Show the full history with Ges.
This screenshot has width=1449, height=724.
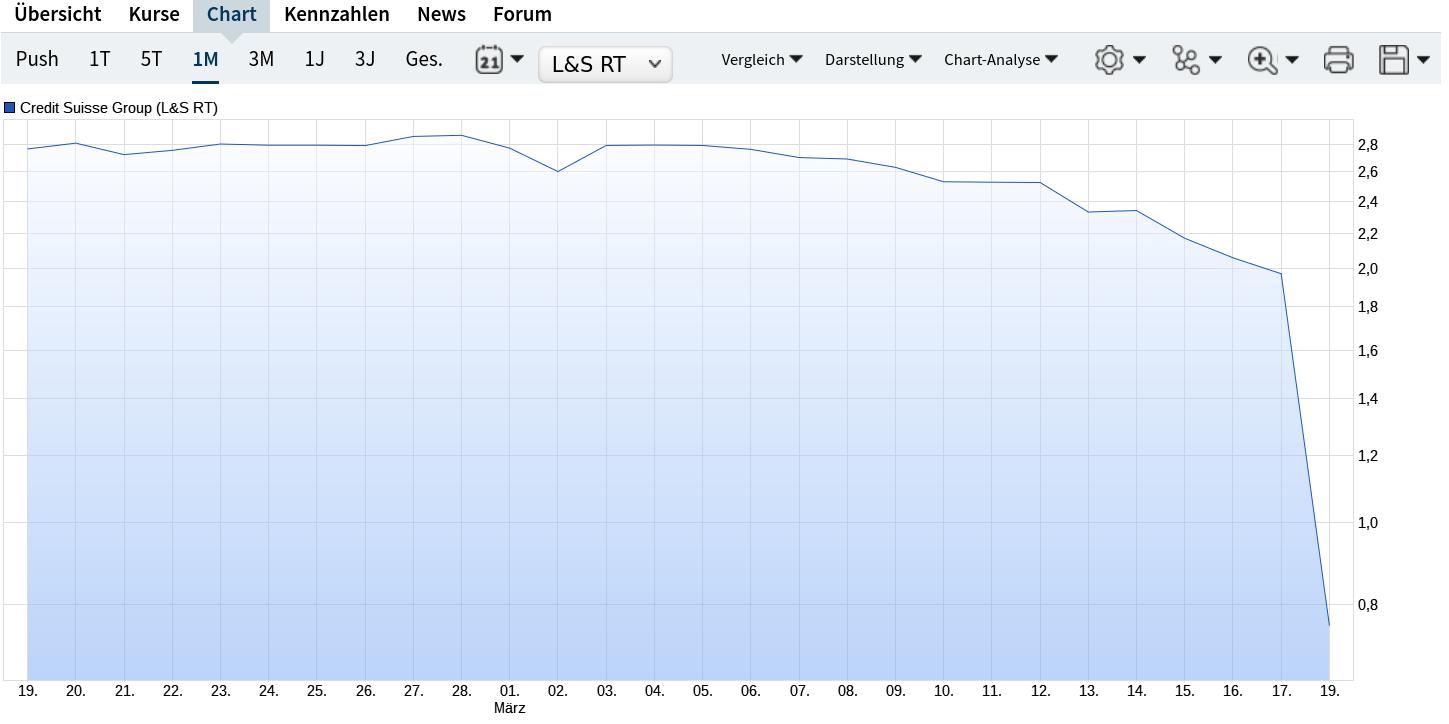(424, 59)
